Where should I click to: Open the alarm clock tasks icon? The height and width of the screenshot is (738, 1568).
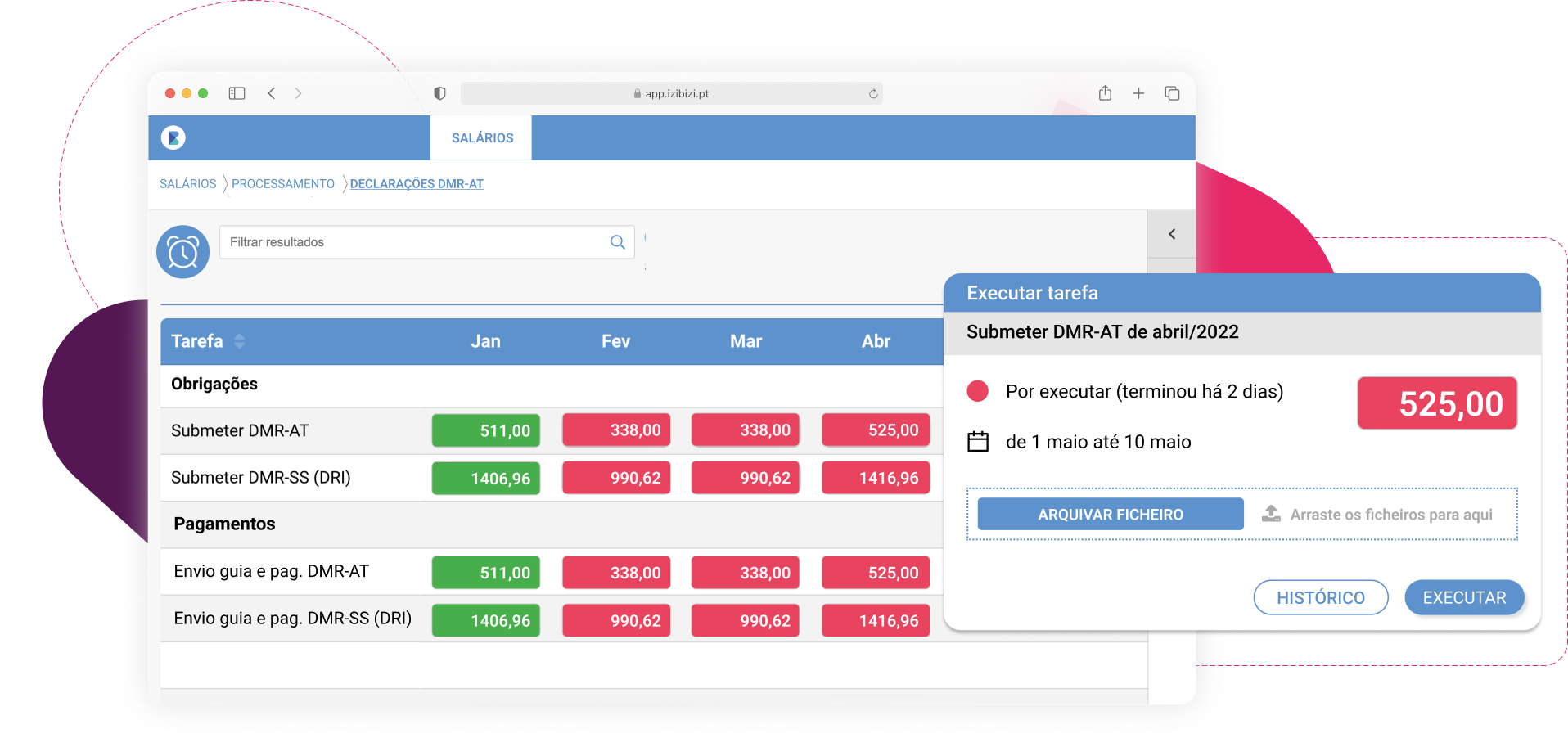tap(182, 252)
